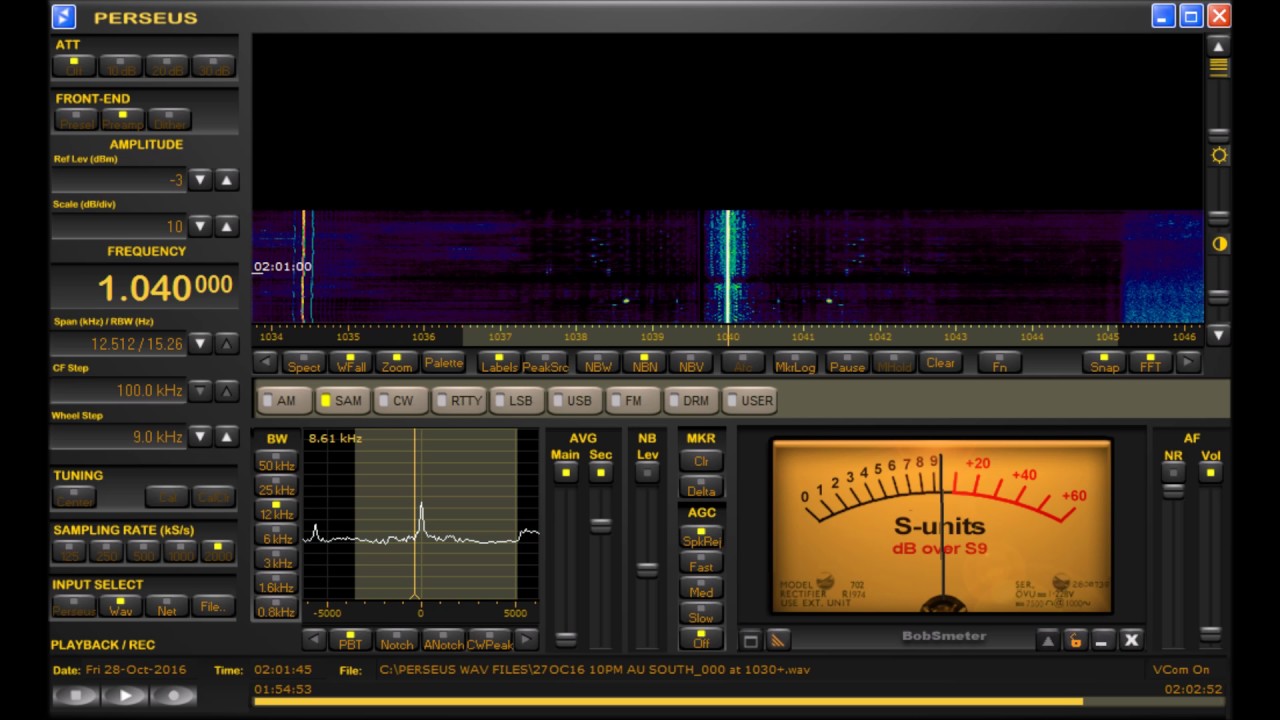Decrease Scale dB/div with down arrow
This screenshot has width=1280, height=720.
tap(200, 226)
